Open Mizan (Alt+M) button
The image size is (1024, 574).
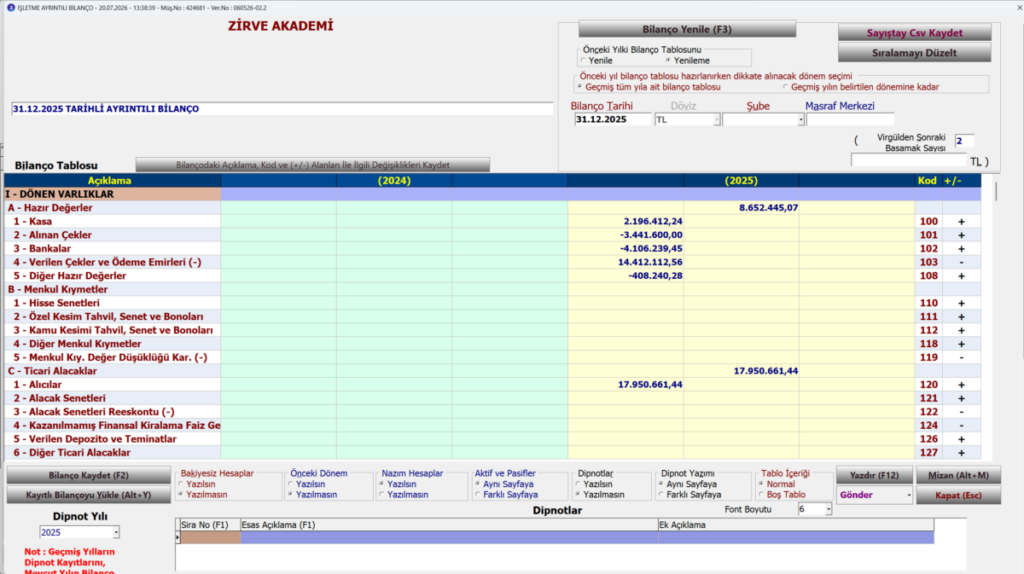coord(958,475)
